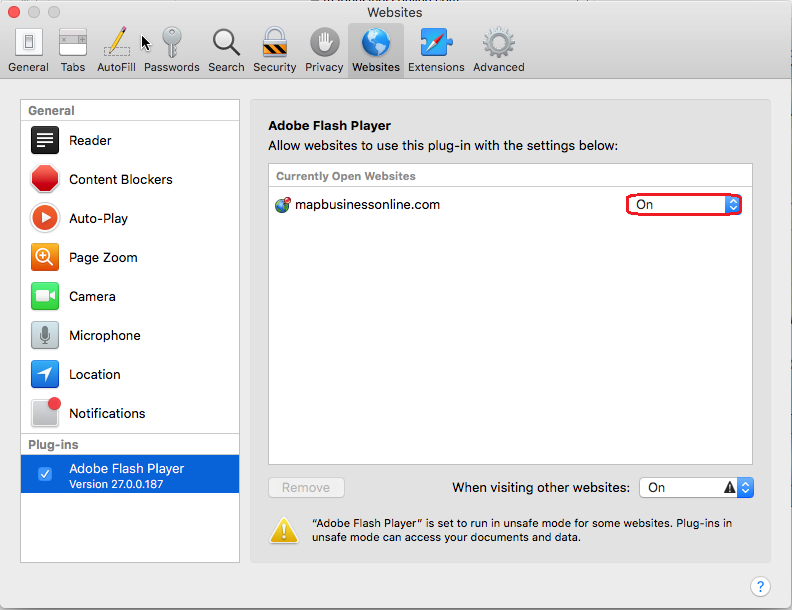The width and height of the screenshot is (792, 610).
Task: Uncheck the Adobe Flash Player plug-in checkbox
Action: (x=45, y=474)
